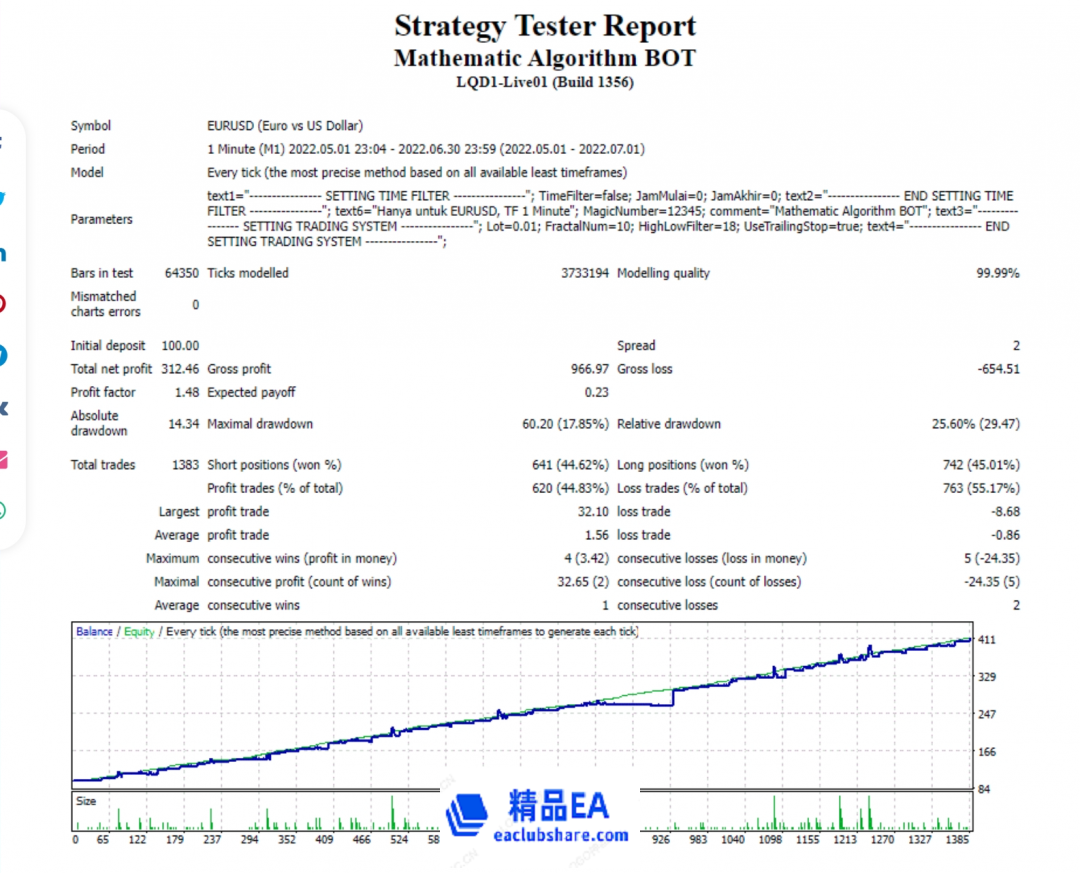Share on VK social network

[2, 407]
